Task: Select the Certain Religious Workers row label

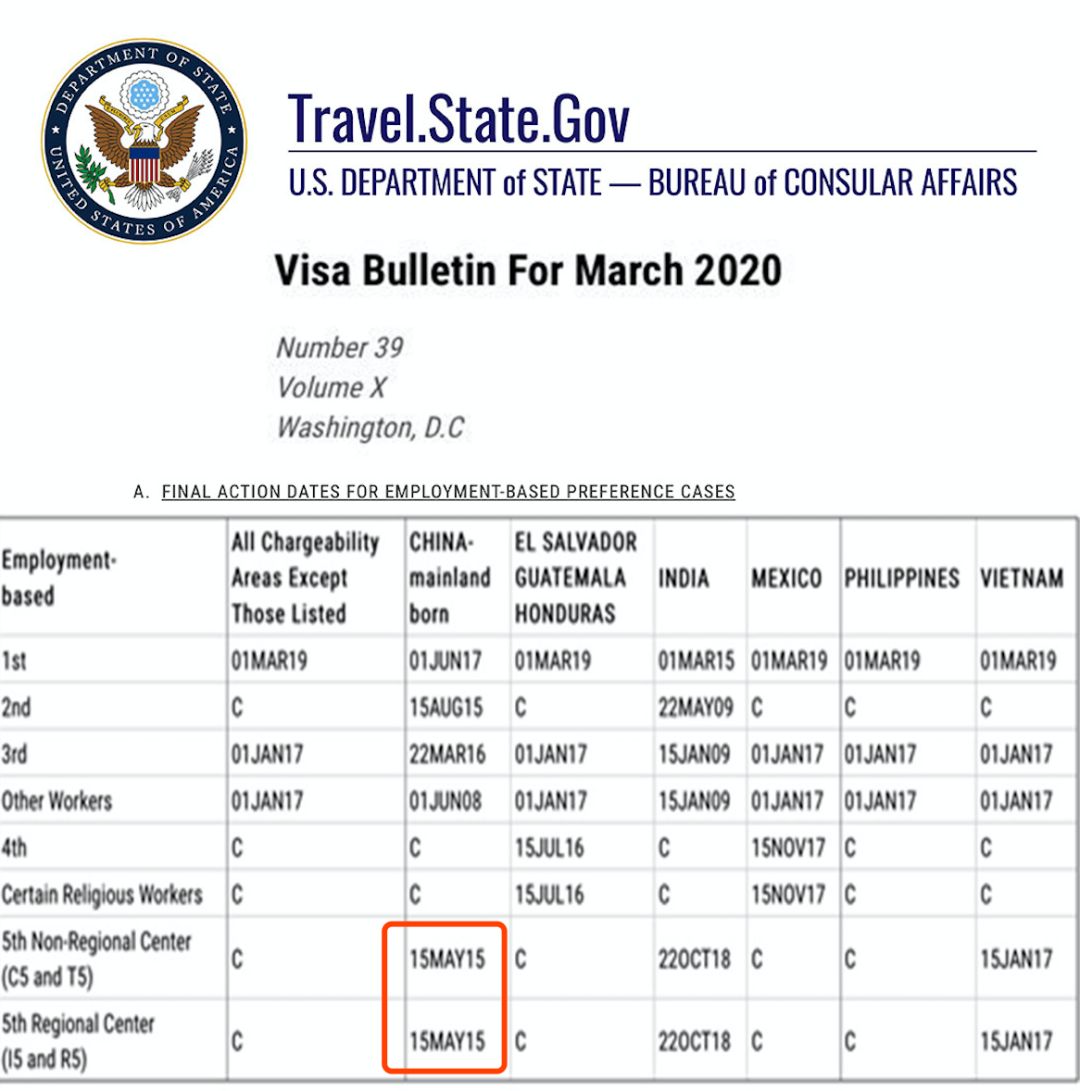Action: [102, 894]
